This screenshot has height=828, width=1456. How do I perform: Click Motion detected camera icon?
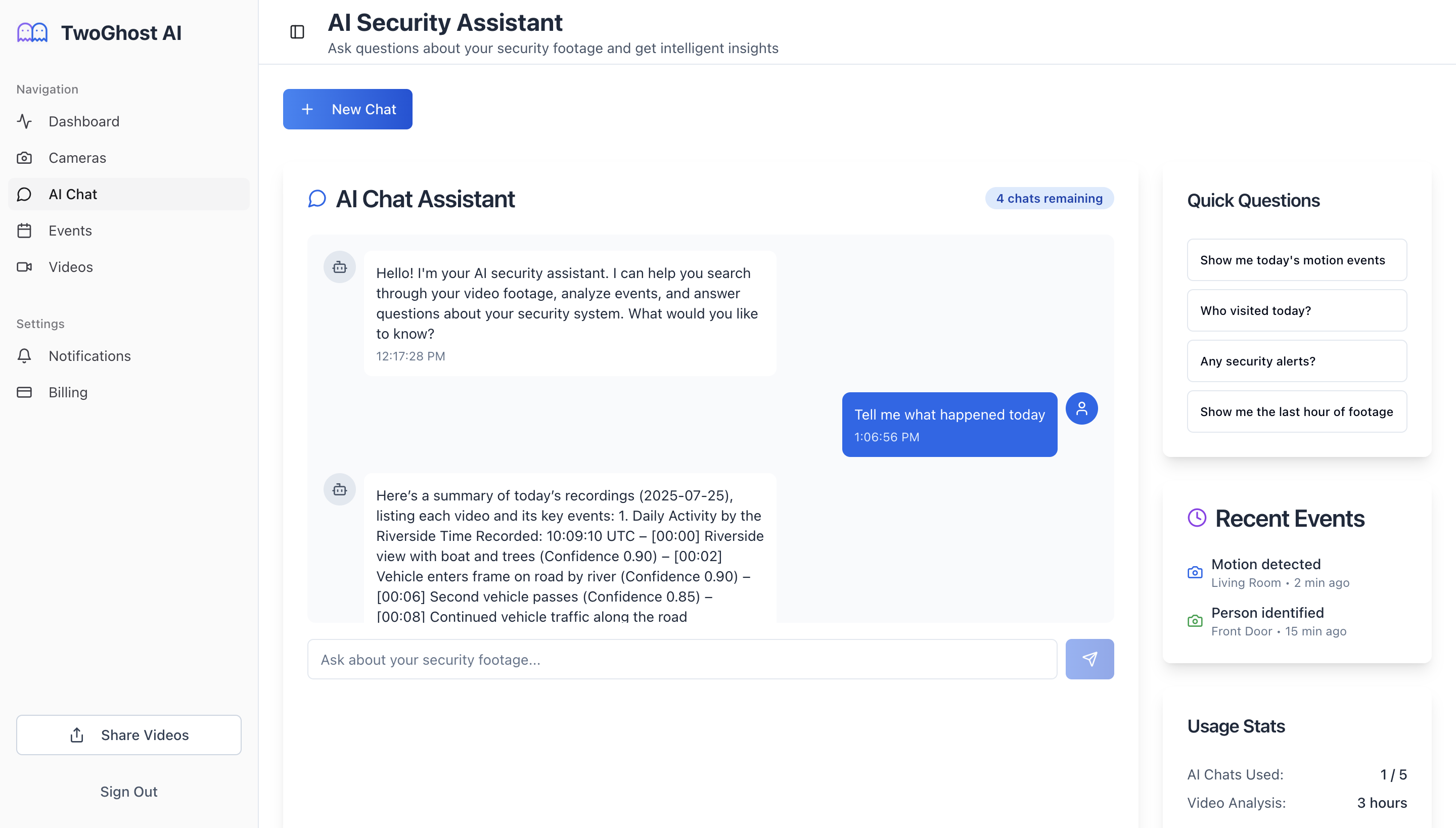[x=1195, y=572]
